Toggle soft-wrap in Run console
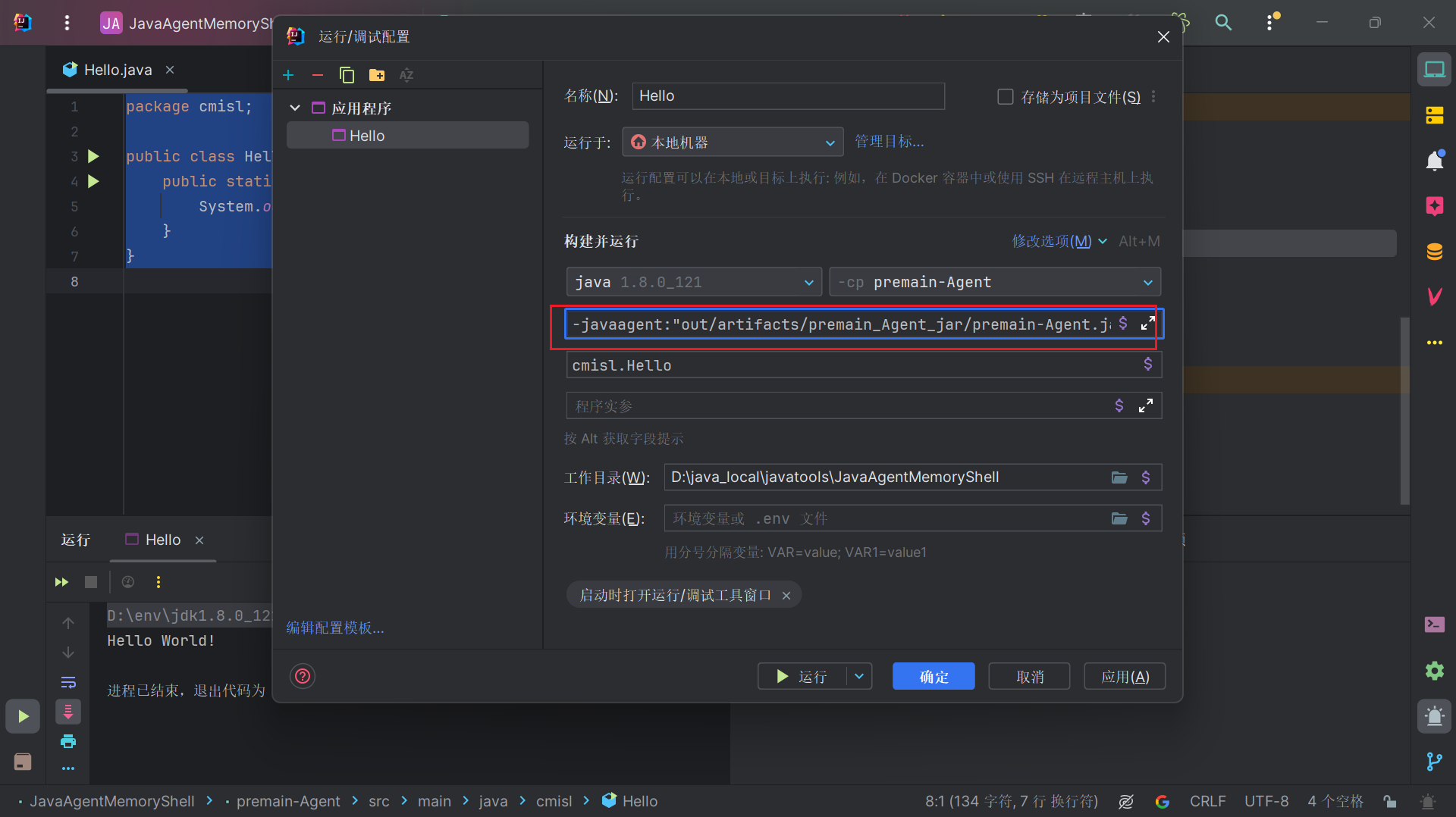Viewport: 1456px width, 817px height. (x=68, y=682)
